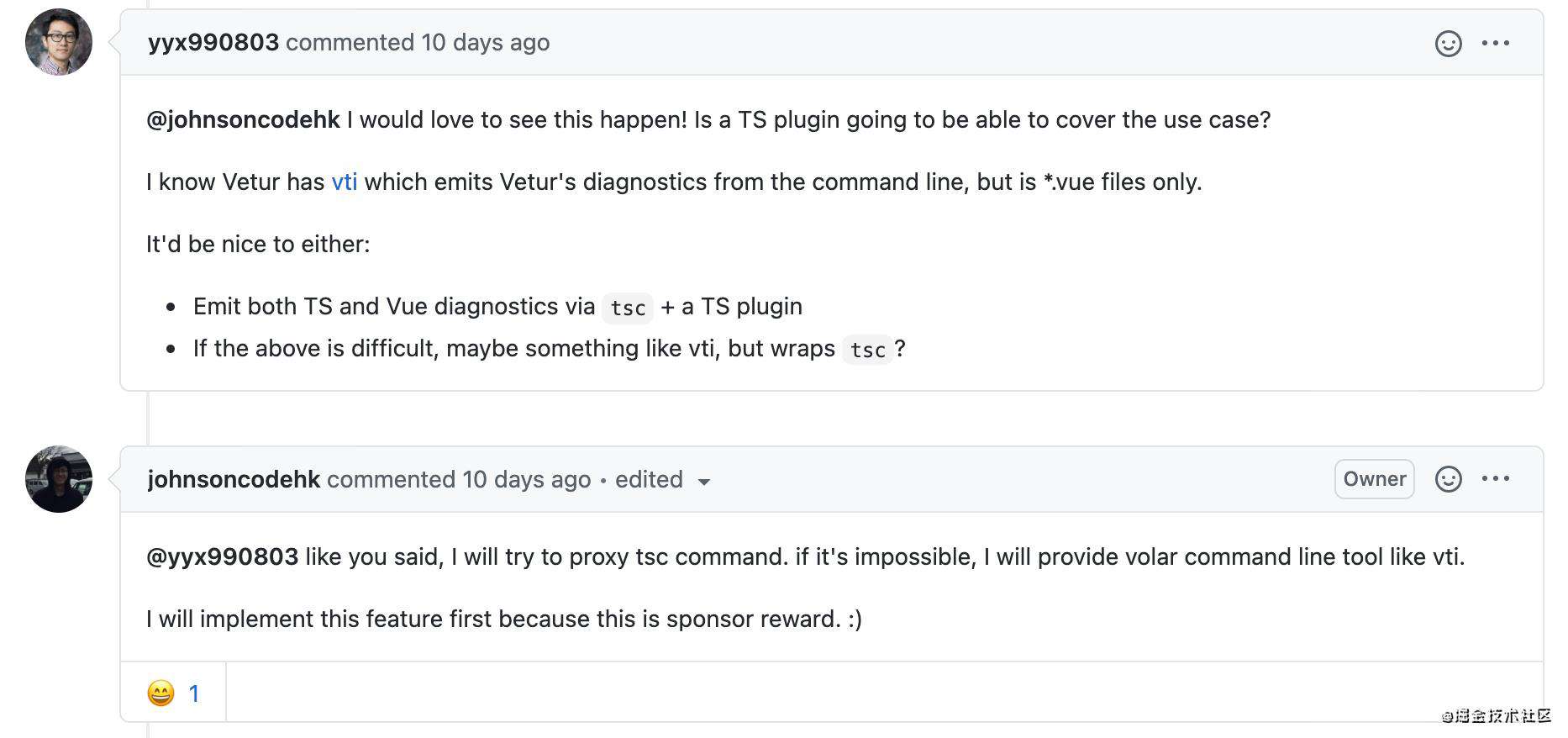
Task: Add emoji reaction to johnsoncodehk's comment
Action: tap(1448, 479)
